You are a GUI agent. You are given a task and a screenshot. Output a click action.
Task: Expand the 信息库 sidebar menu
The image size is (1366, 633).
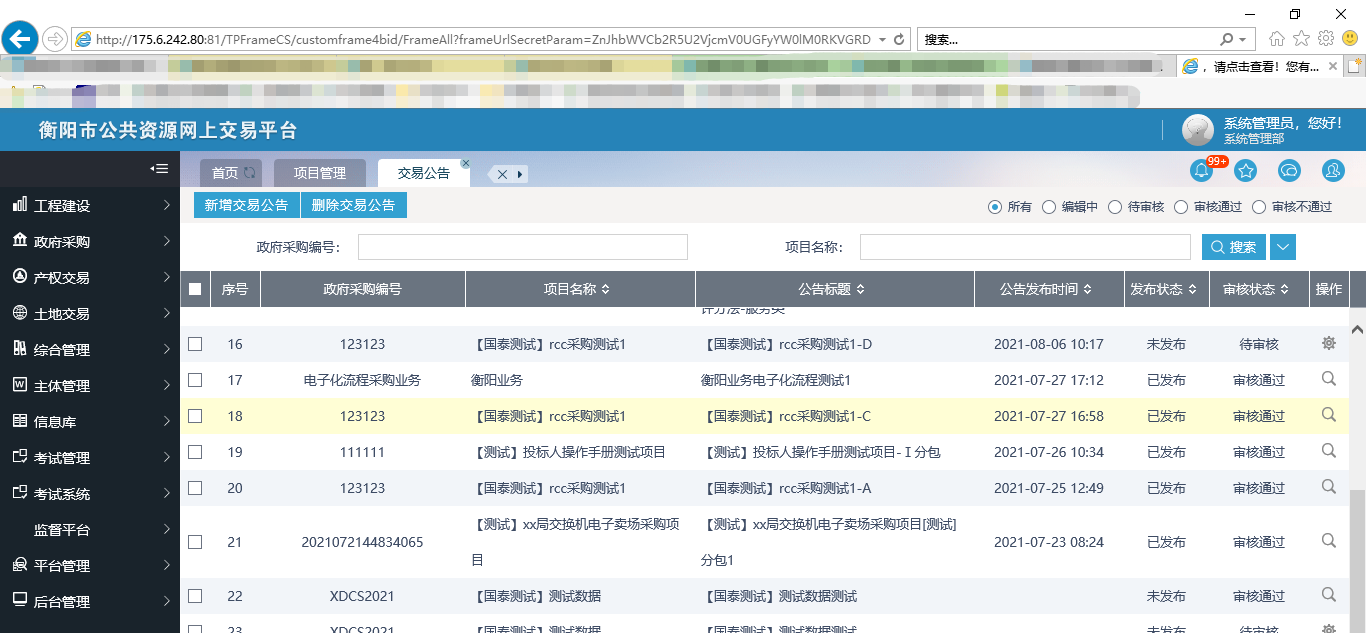[90, 422]
